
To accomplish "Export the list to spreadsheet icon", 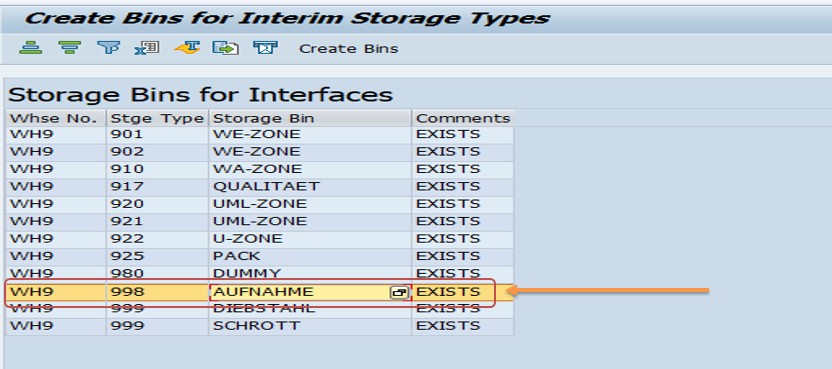I will coord(147,48).
